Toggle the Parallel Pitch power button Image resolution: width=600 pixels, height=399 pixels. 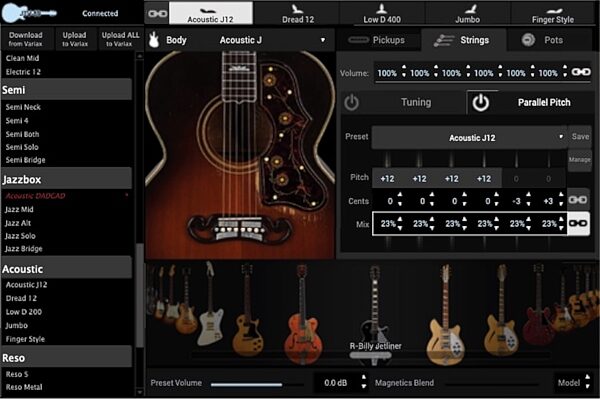tap(480, 103)
